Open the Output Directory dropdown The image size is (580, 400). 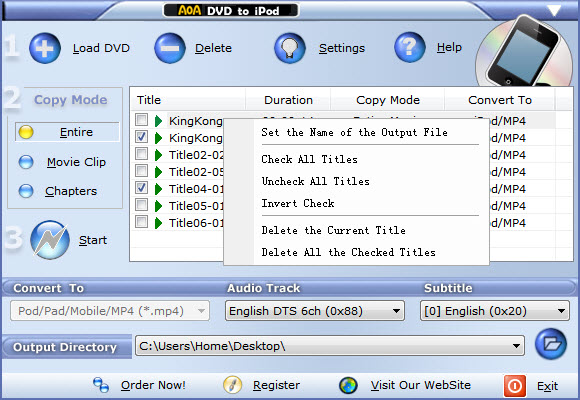coord(330,346)
